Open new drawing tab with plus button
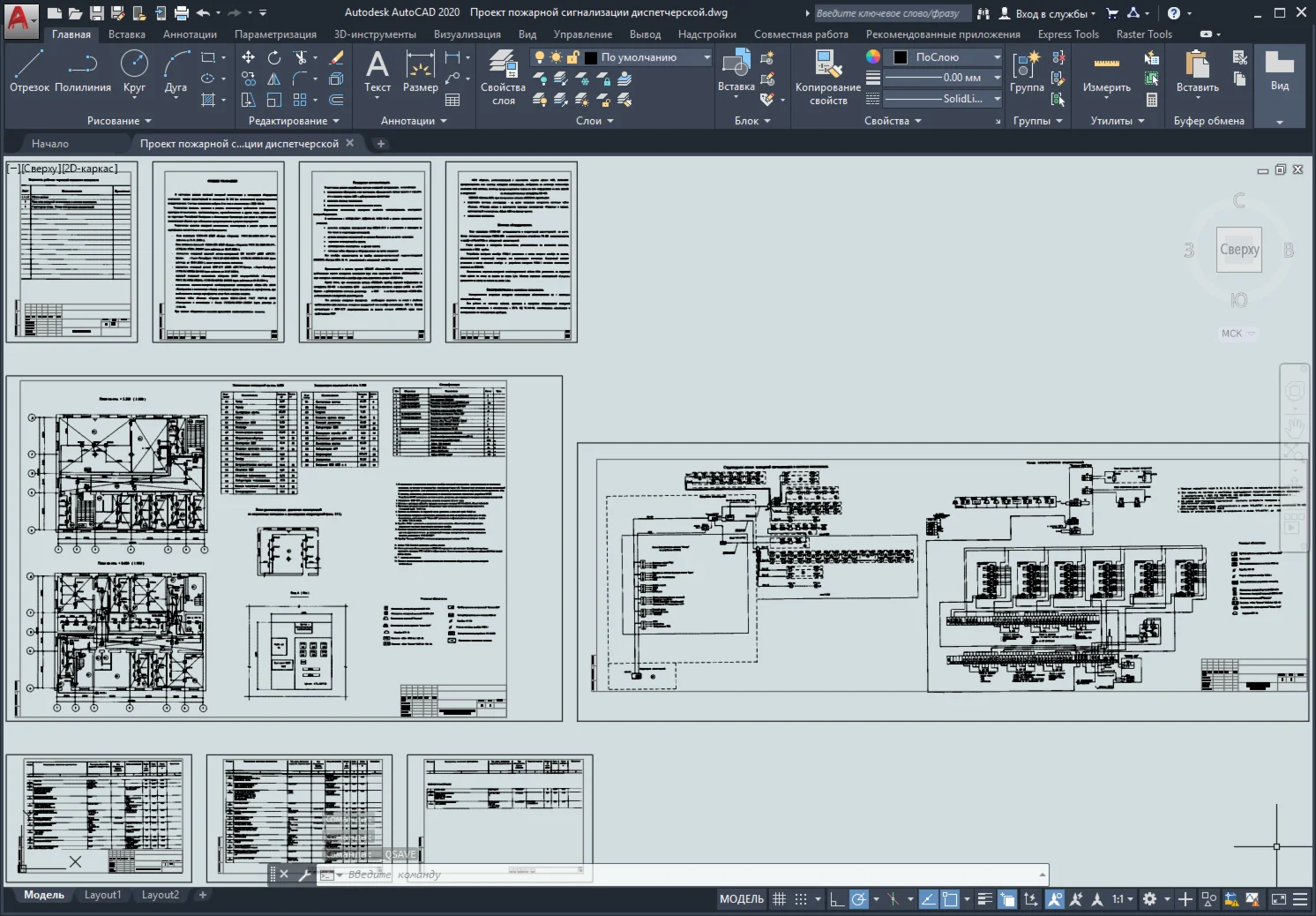 tap(381, 144)
